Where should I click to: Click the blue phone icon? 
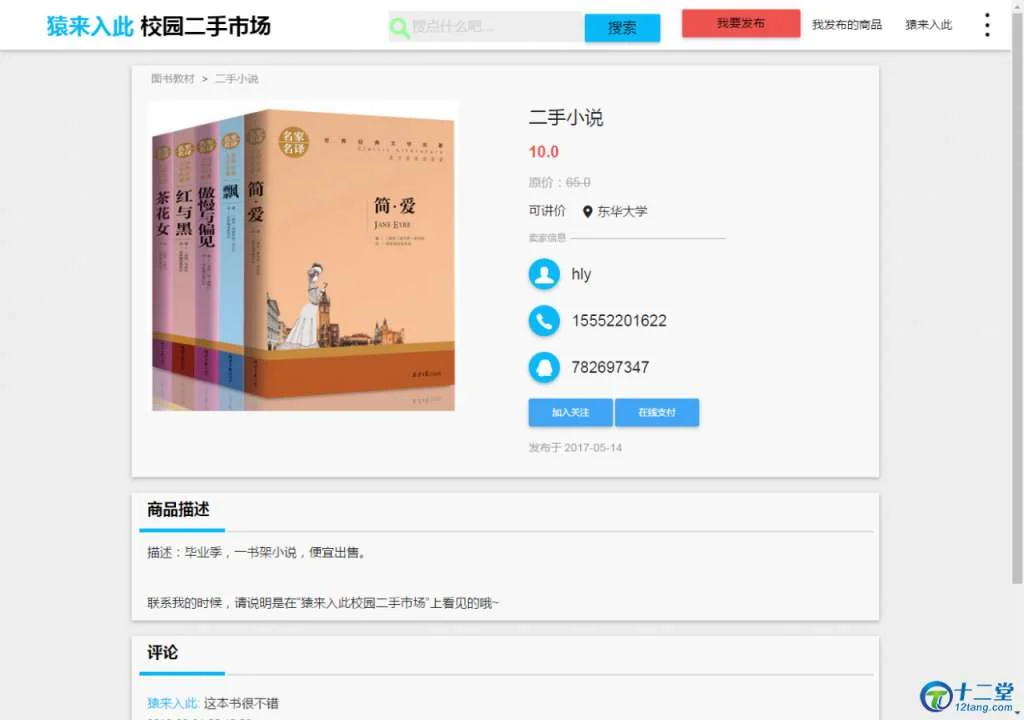(544, 321)
